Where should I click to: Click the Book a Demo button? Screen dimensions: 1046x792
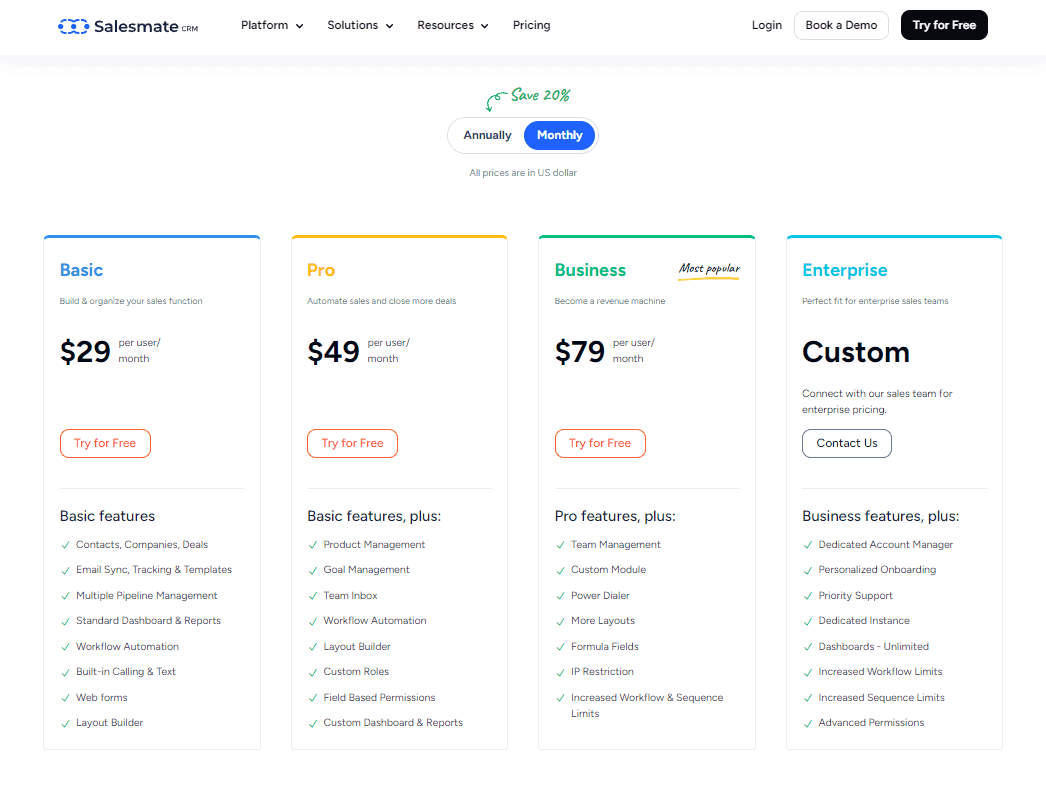pos(841,25)
